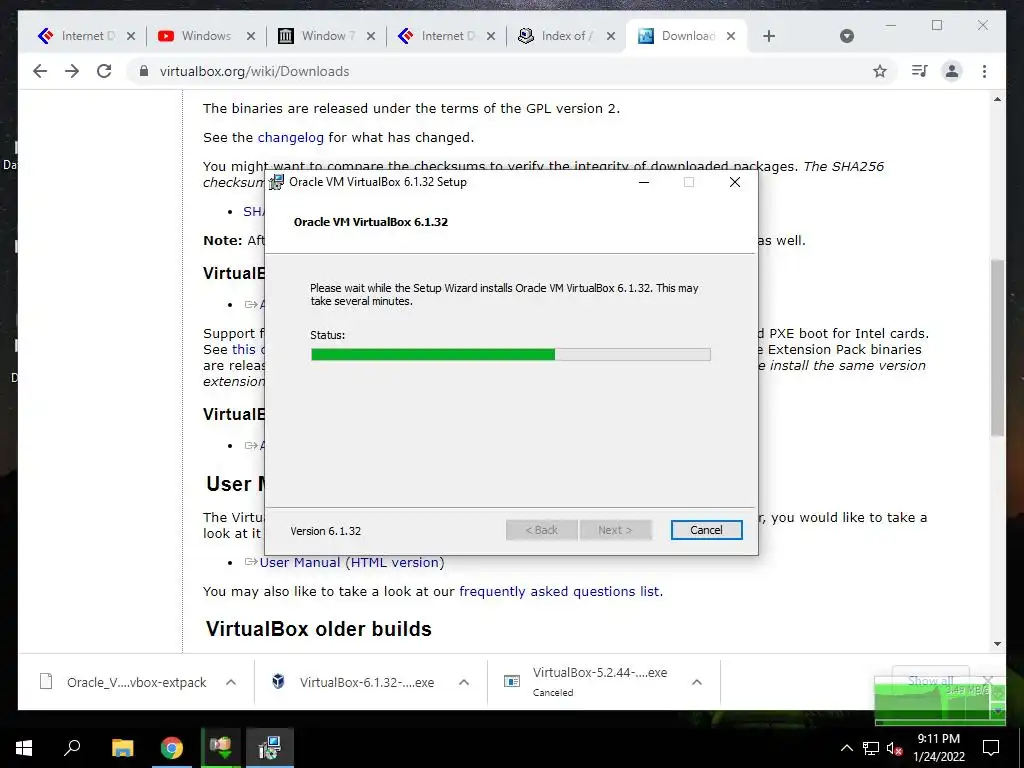
Task: Click the muted speaker volume icon
Action: (x=894, y=748)
